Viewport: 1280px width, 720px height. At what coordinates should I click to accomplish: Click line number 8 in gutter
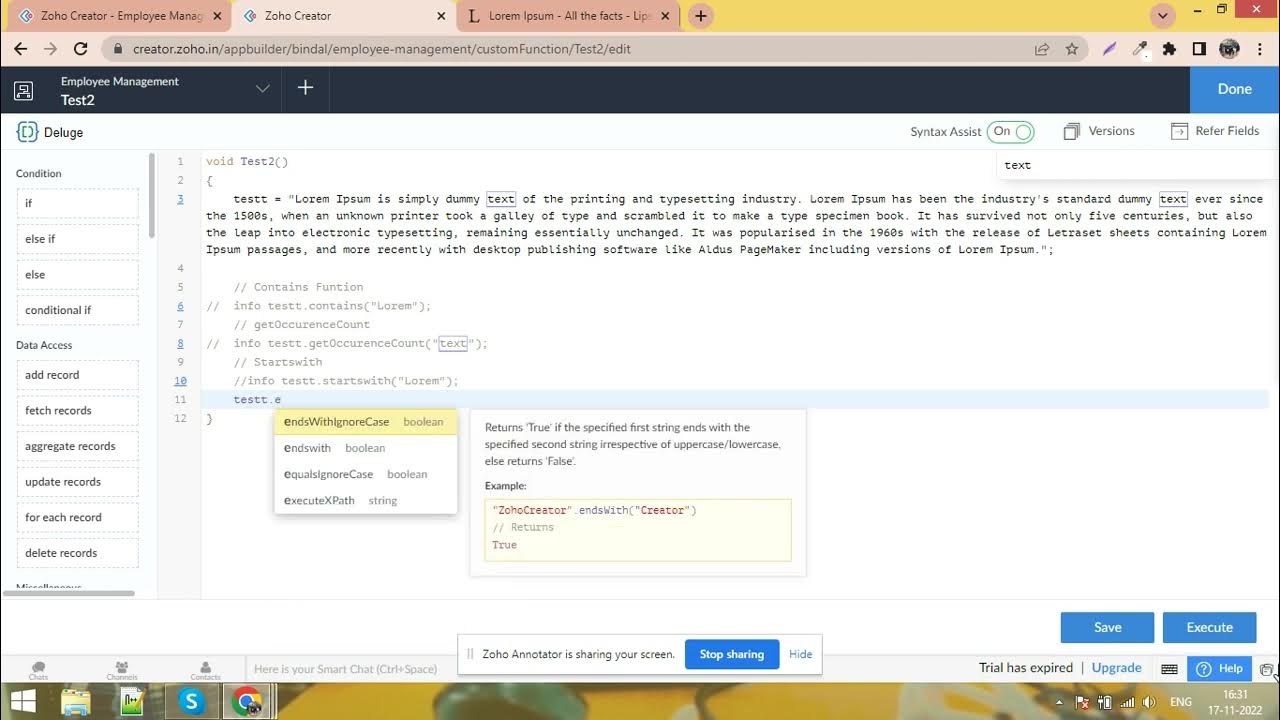tap(181, 343)
